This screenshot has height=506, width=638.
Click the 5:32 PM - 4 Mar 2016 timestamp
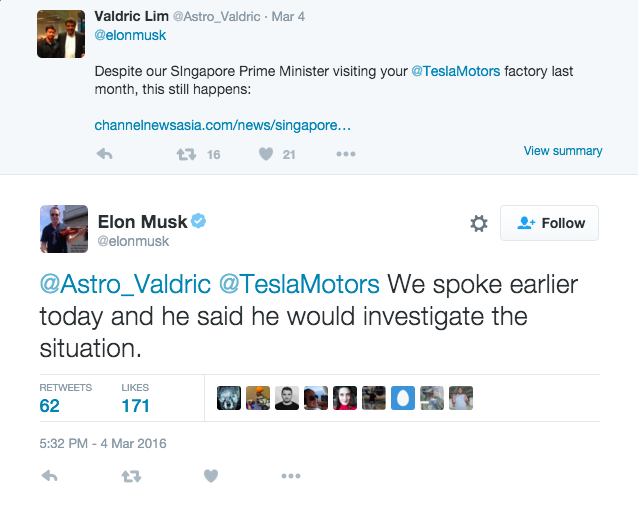tap(103, 443)
